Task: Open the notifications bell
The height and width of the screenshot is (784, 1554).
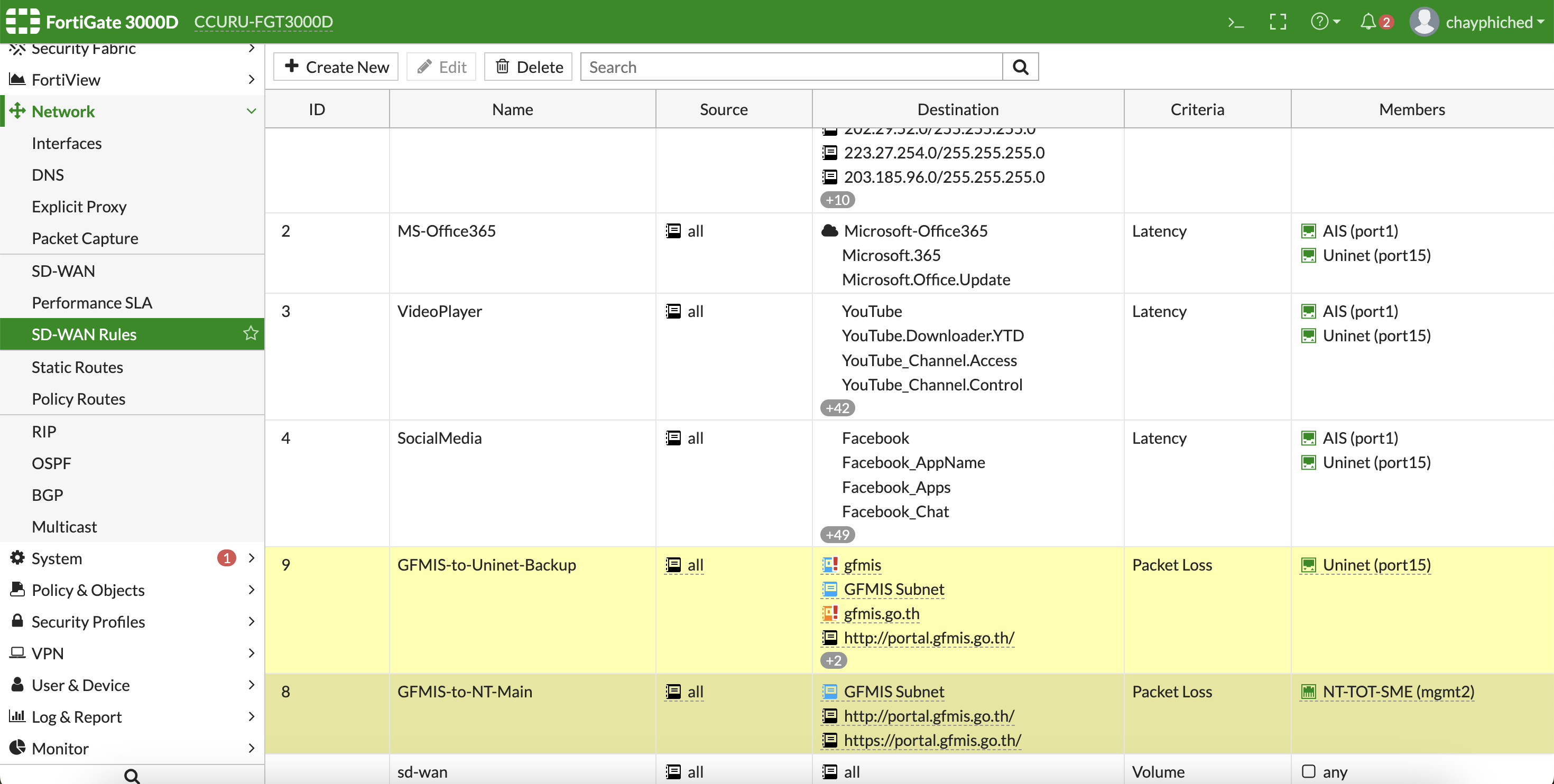Action: (1367, 22)
